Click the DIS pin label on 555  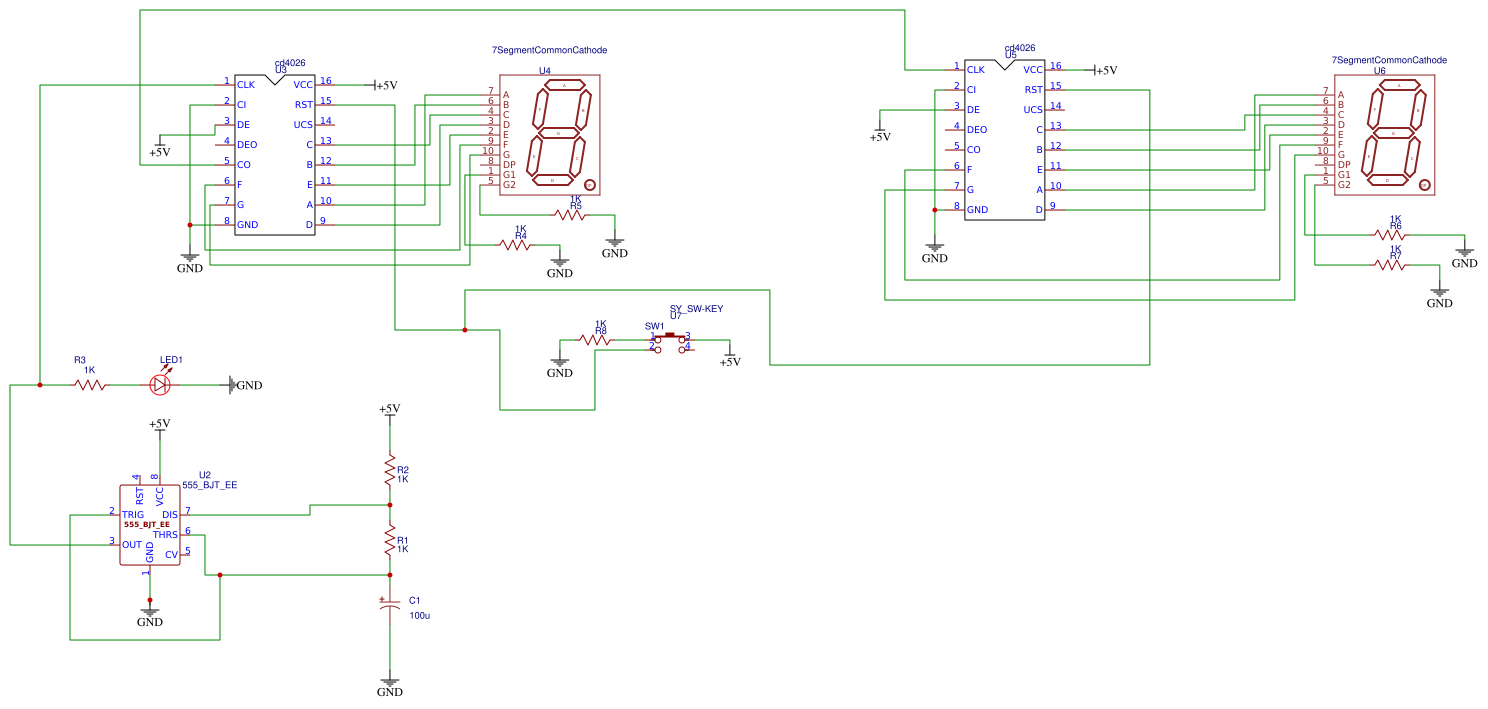pos(170,515)
